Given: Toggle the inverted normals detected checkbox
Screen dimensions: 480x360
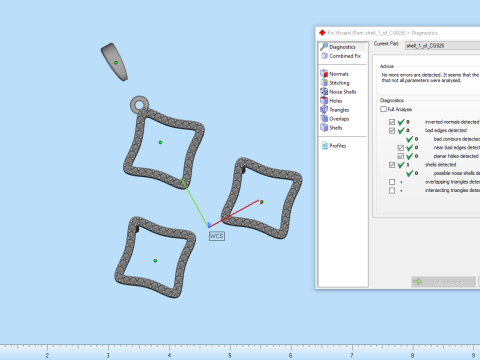Looking at the screenshot, I should coord(392,122).
